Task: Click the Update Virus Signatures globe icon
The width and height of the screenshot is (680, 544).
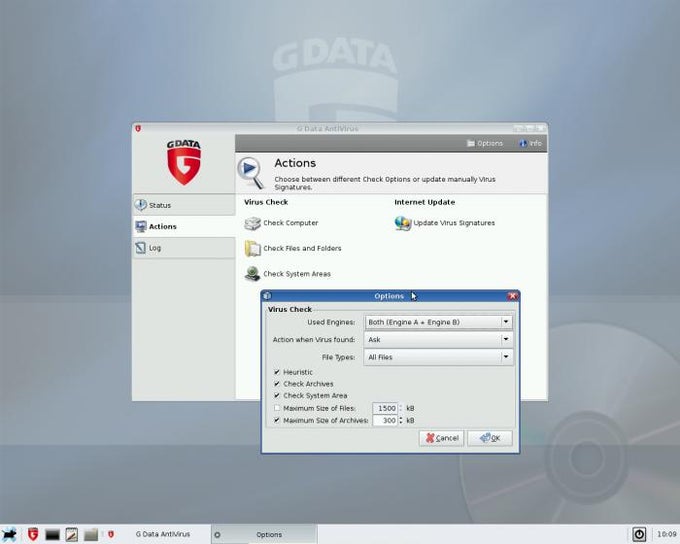Action: click(x=403, y=223)
